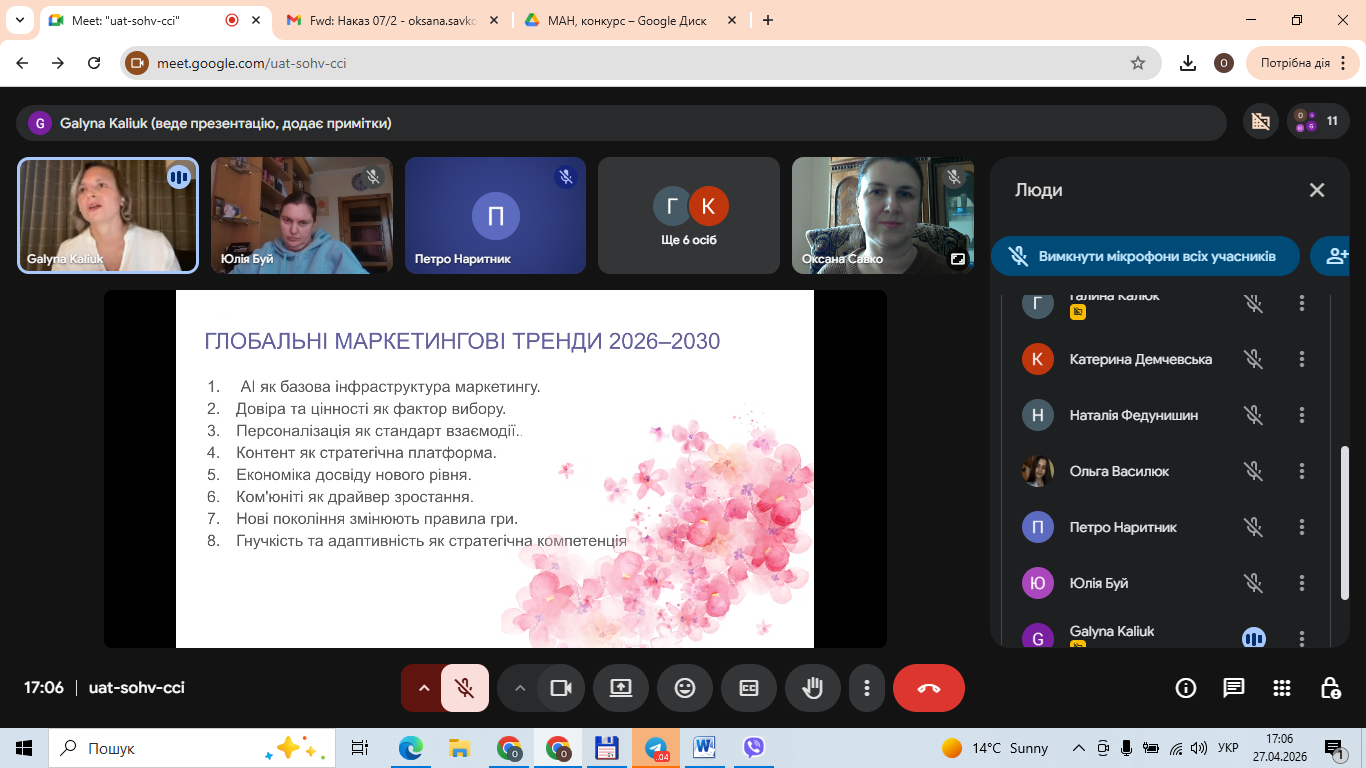Bookmark this page with star icon

pyautogui.click(x=1137, y=63)
